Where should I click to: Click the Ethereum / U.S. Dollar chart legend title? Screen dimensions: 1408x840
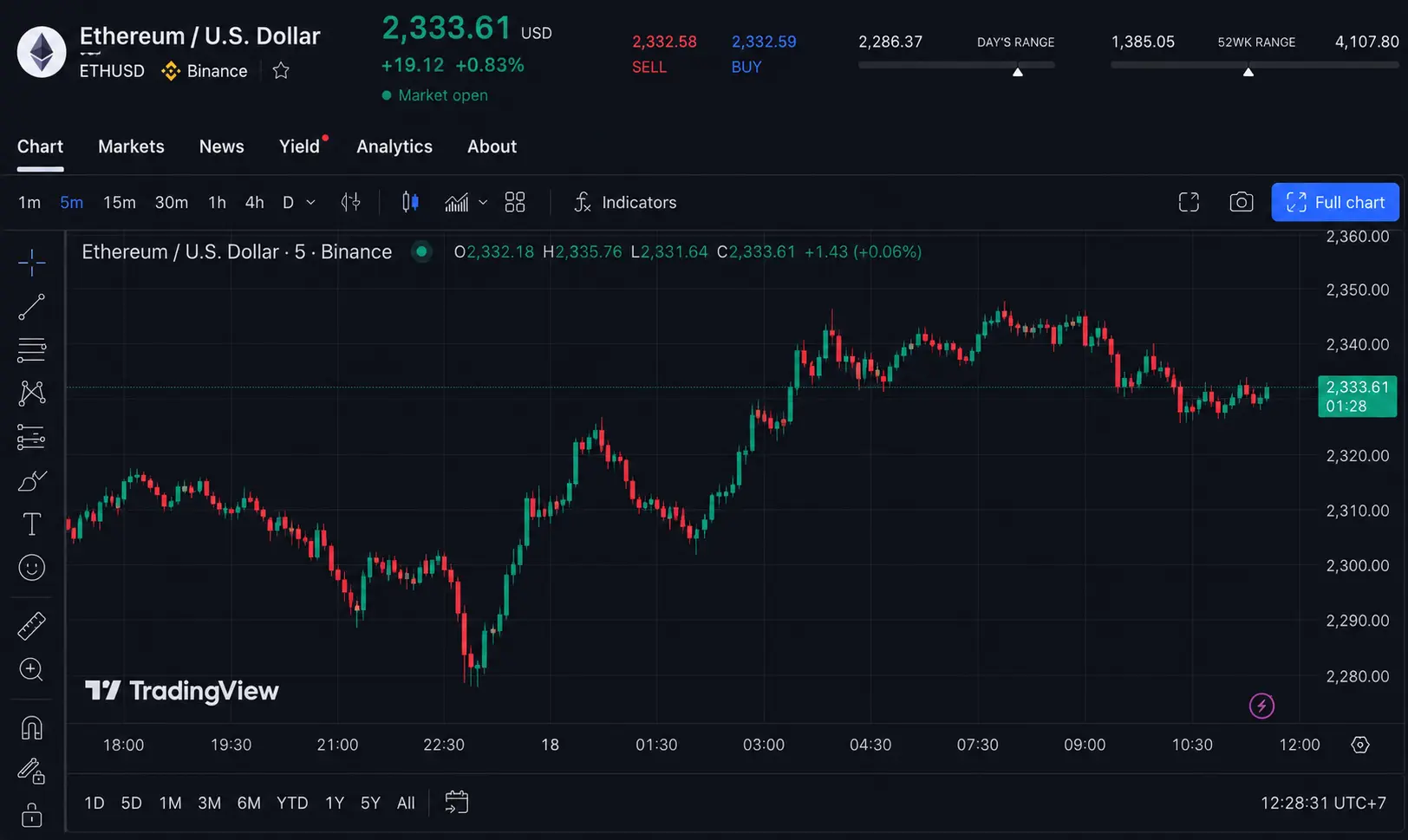237,251
